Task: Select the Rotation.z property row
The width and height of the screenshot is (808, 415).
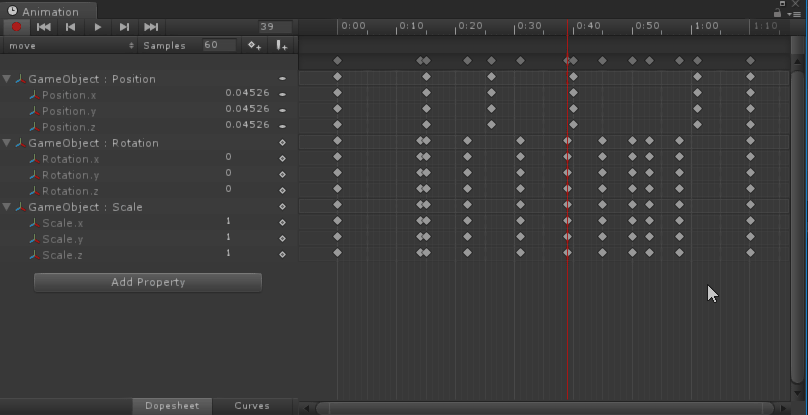Action: tap(149, 191)
